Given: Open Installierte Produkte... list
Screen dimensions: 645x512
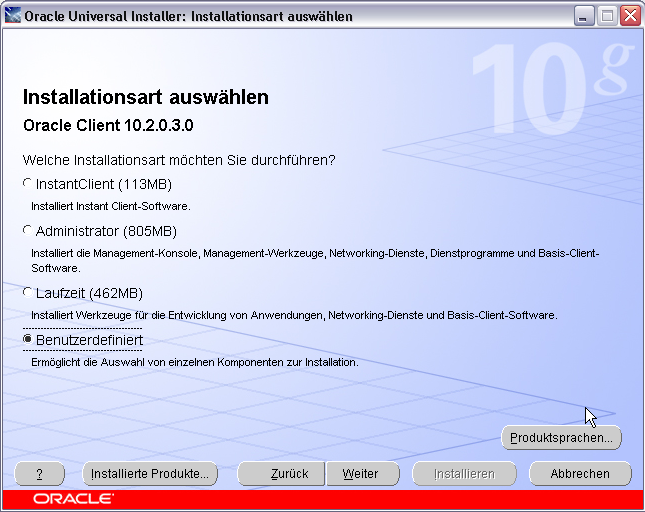Looking at the screenshot, I should [x=150, y=474].
